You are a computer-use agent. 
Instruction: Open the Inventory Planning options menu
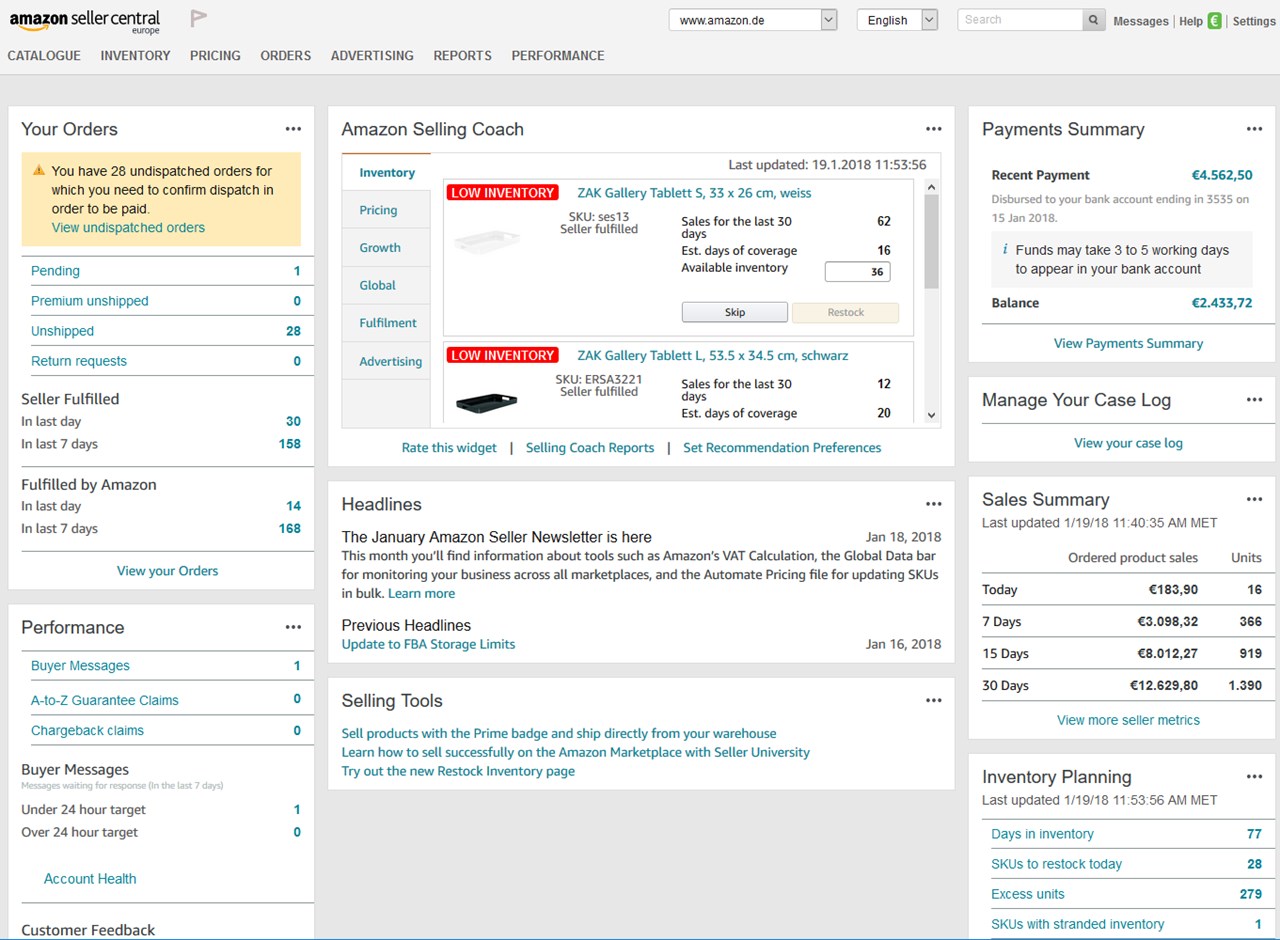[x=1254, y=777]
